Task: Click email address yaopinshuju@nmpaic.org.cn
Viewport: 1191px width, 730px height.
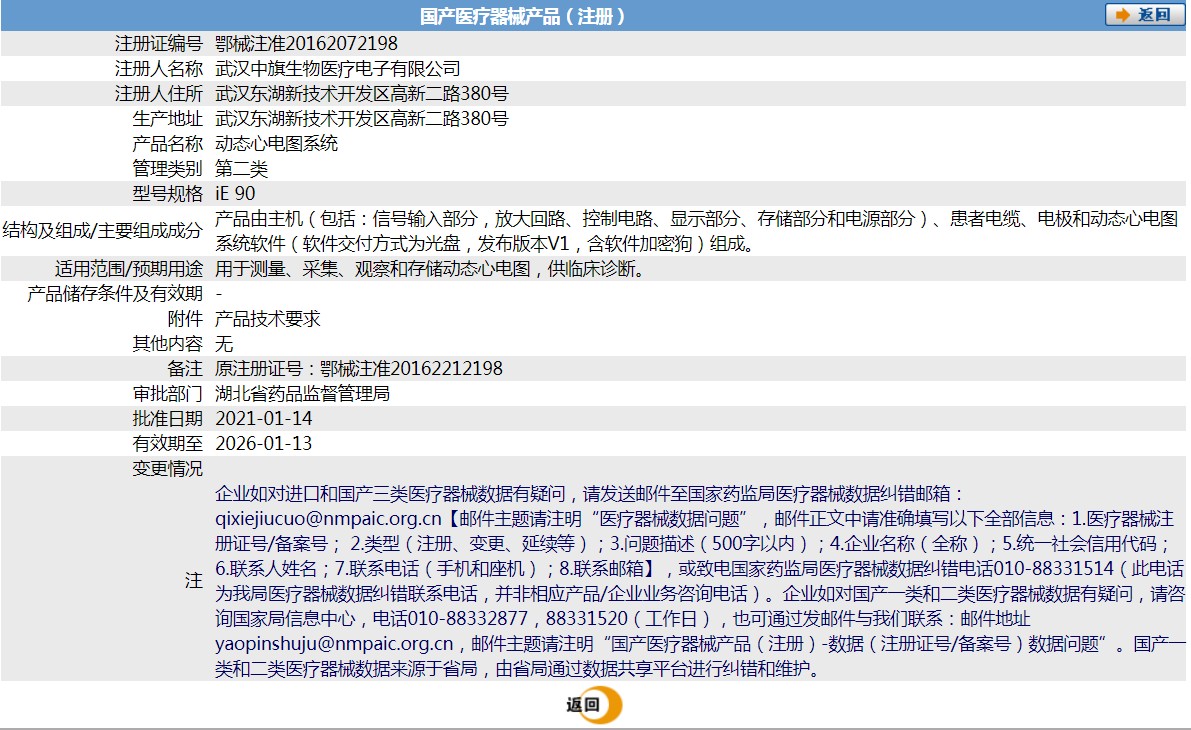Action: point(334,643)
